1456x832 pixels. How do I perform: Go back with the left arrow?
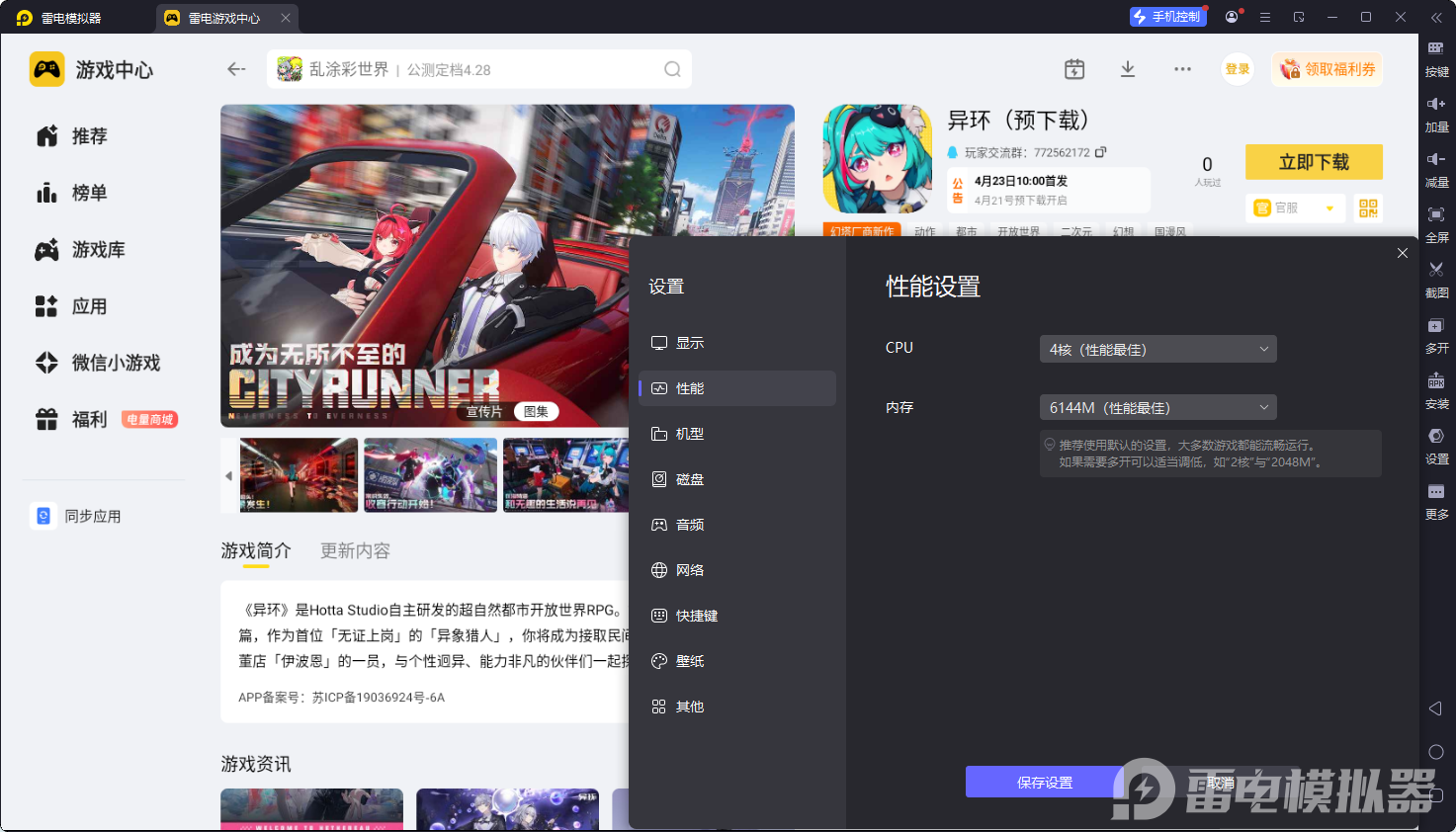coord(236,69)
